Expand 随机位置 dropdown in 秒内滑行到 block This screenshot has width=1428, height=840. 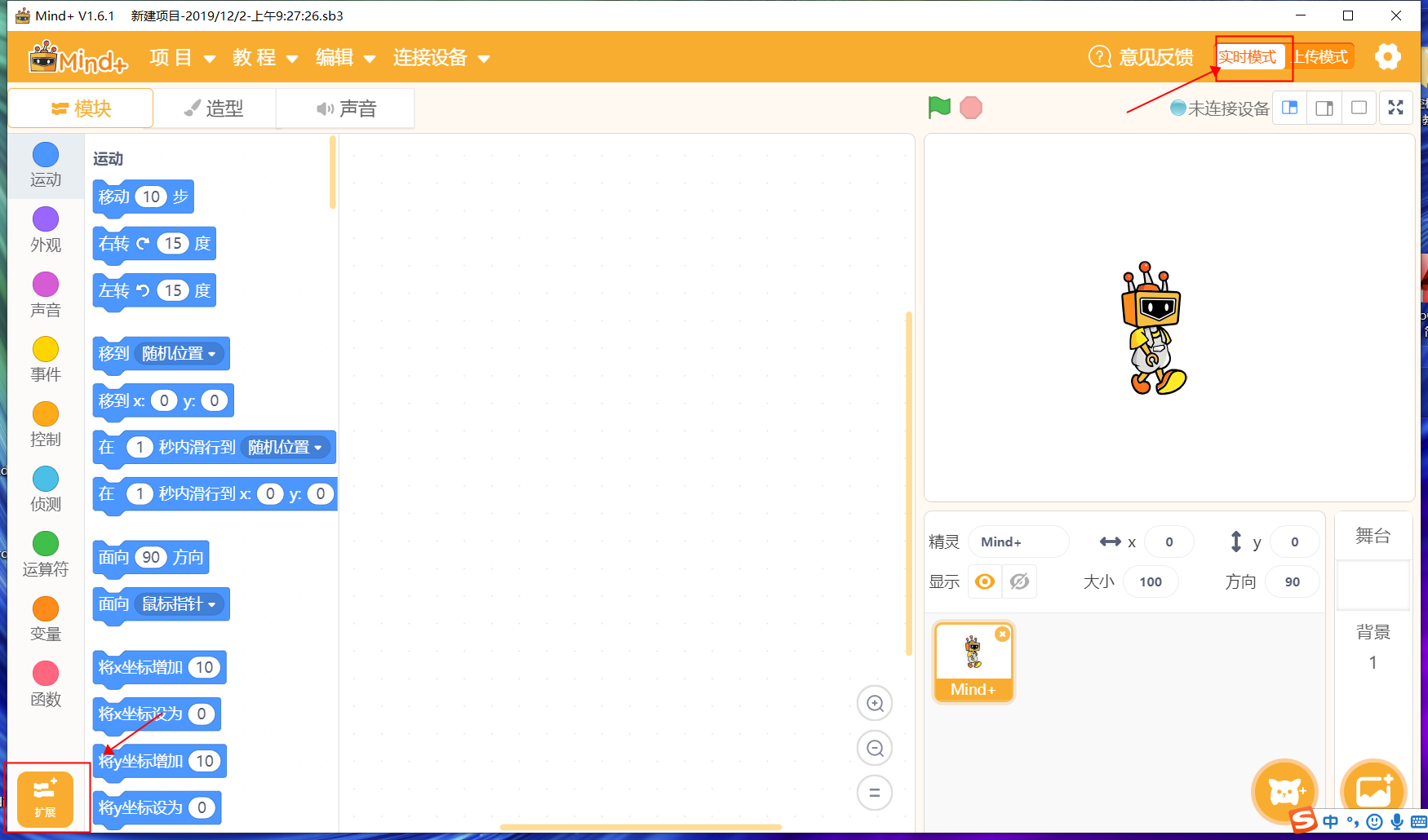[285, 448]
